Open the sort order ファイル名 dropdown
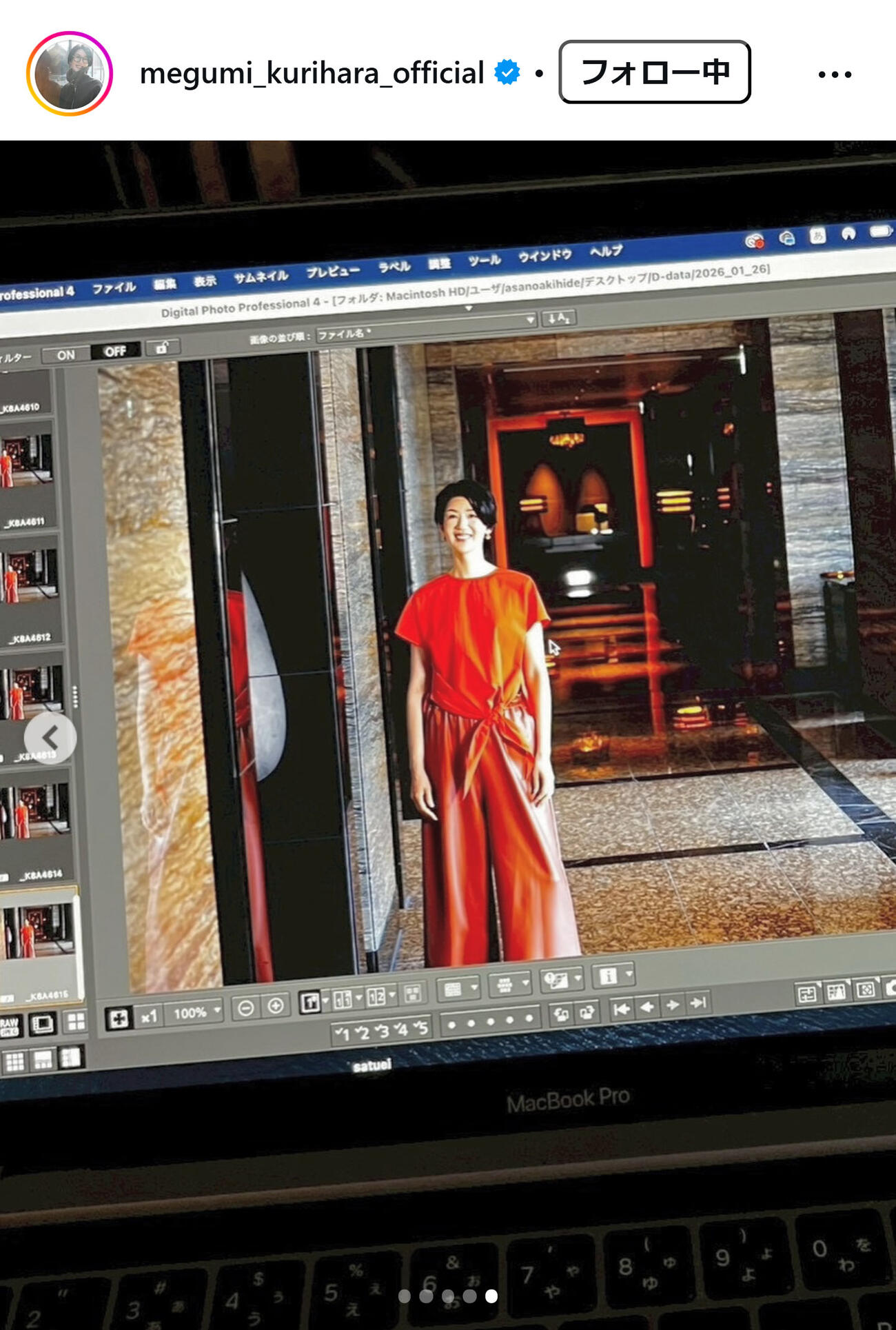The width and height of the screenshot is (896, 1330). tap(425, 328)
